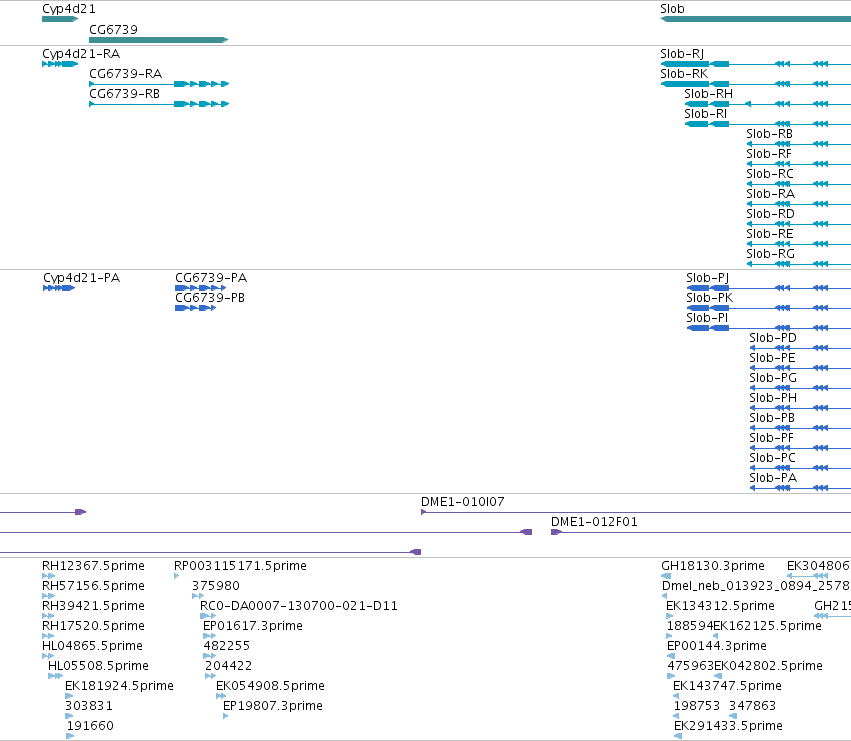Open the Cyp4d21-RA transcript
This screenshot has height=741, width=851.
[60, 64]
